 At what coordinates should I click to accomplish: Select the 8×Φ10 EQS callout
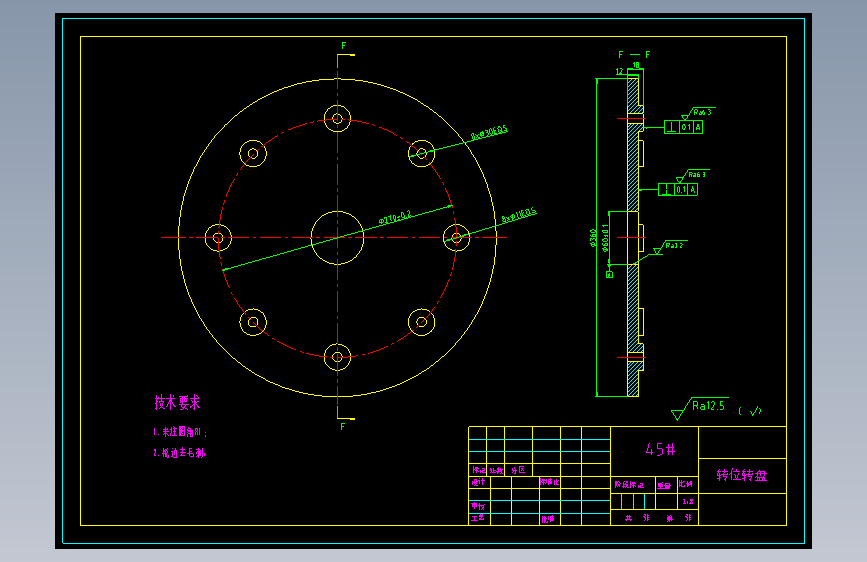519,215
